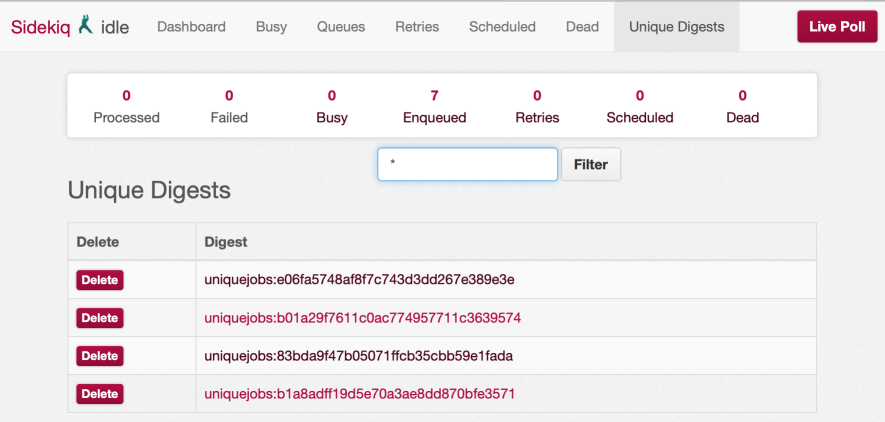Viewport: 885px width, 422px height.
Task: Click the Busy count in summary
Action: (x=332, y=107)
